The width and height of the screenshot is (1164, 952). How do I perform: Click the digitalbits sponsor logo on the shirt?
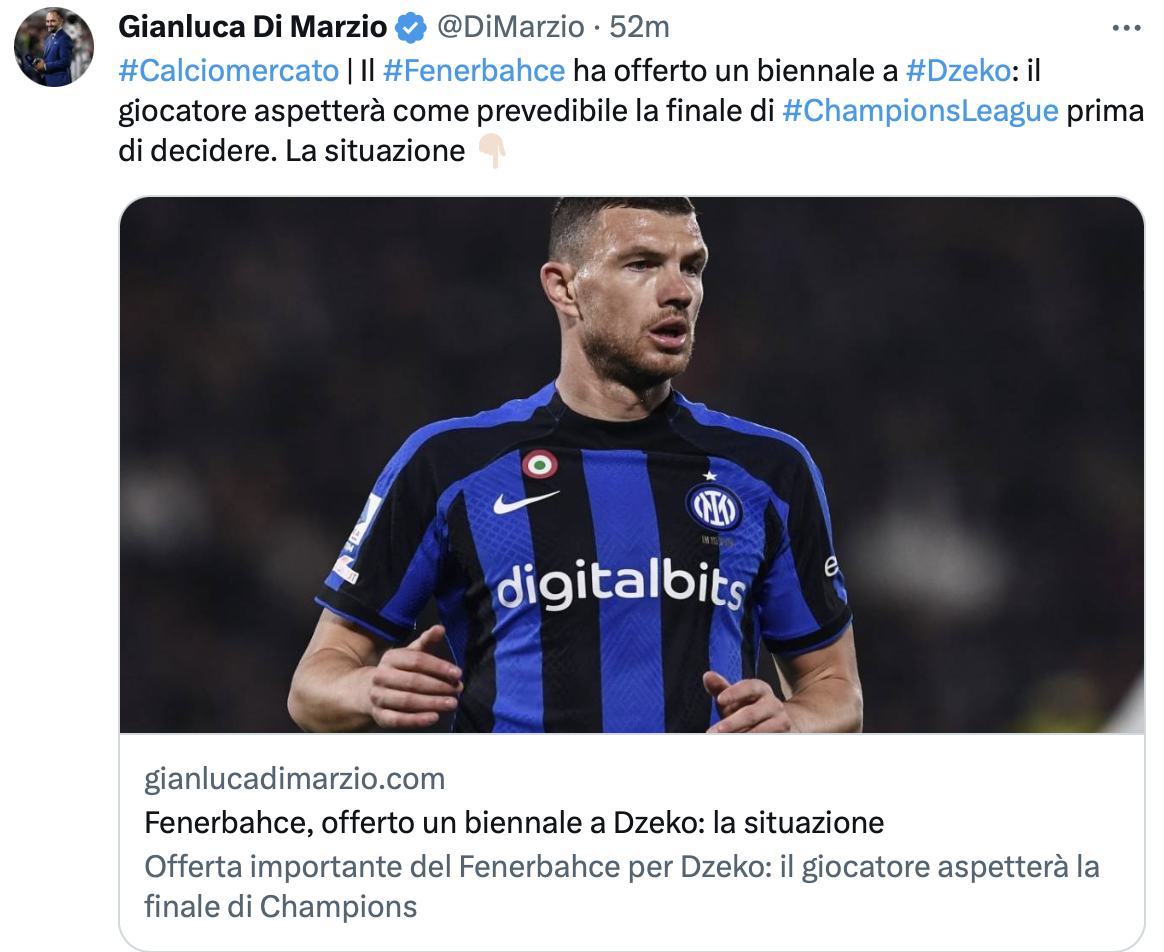pyautogui.click(x=620, y=584)
